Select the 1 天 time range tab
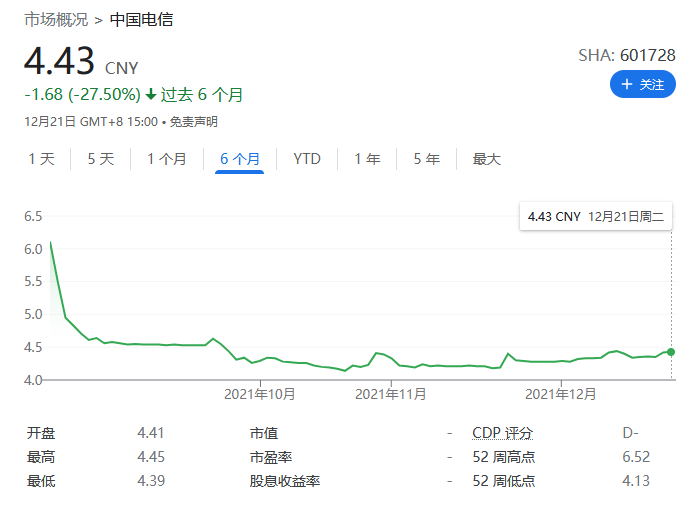 click(x=42, y=159)
